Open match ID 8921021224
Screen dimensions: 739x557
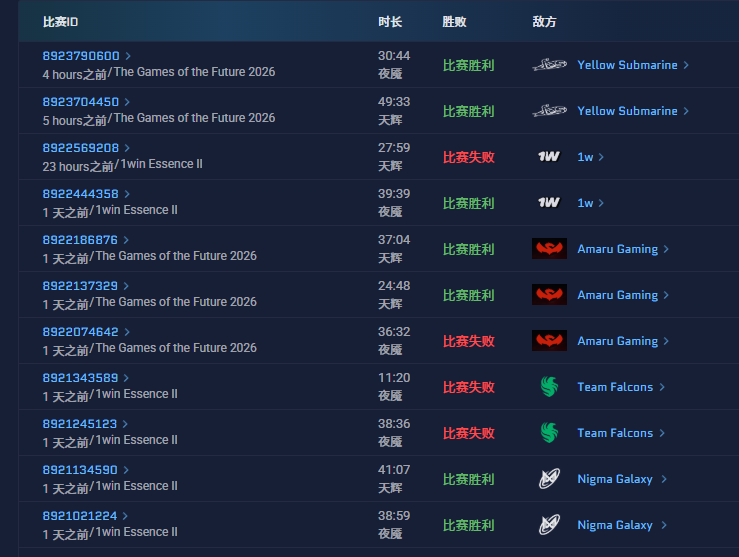80,516
